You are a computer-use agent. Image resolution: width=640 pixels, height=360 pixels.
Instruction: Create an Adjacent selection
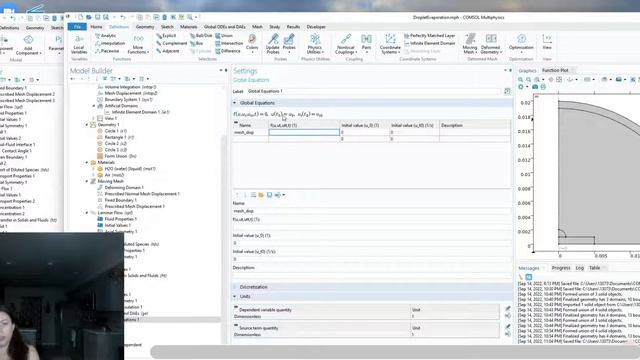tap(168, 51)
